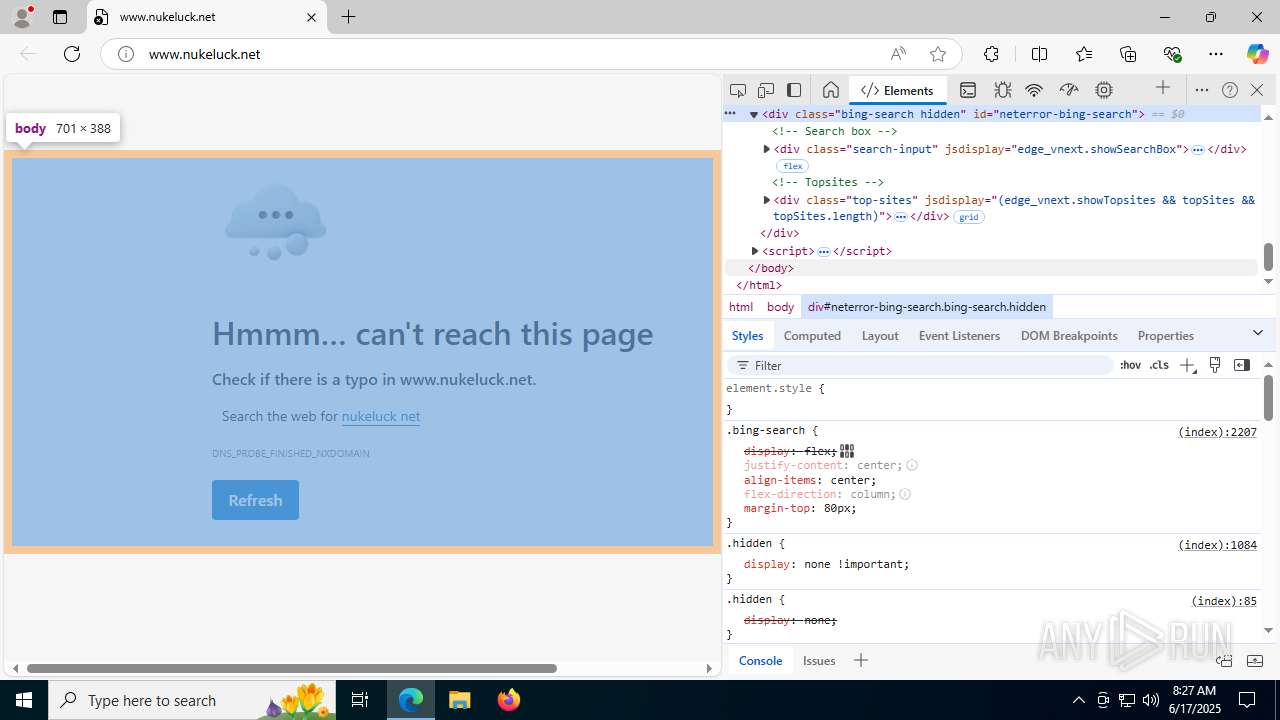Enable split screen view
Viewport: 1280px width, 720px height.
tap(1039, 54)
